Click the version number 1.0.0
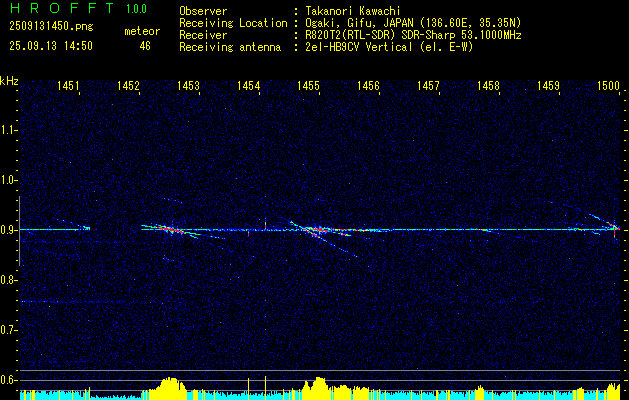This screenshot has width=629, height=400. [x=136, y=9]
